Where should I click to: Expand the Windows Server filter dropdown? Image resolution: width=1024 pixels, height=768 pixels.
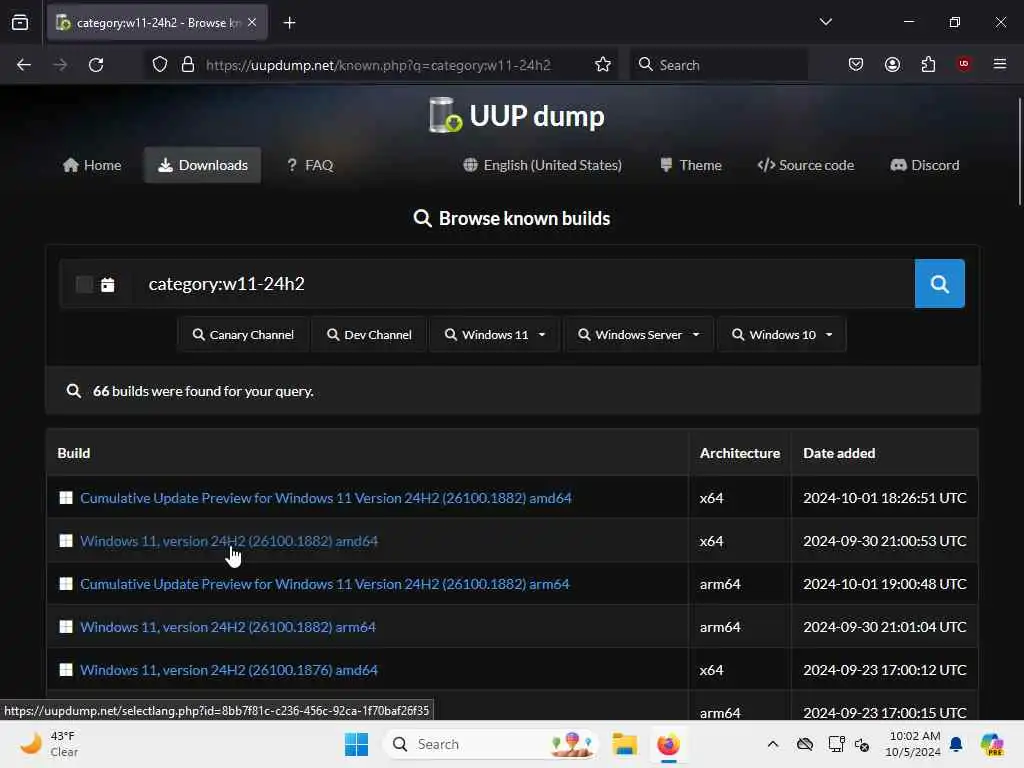pos(639,334)
